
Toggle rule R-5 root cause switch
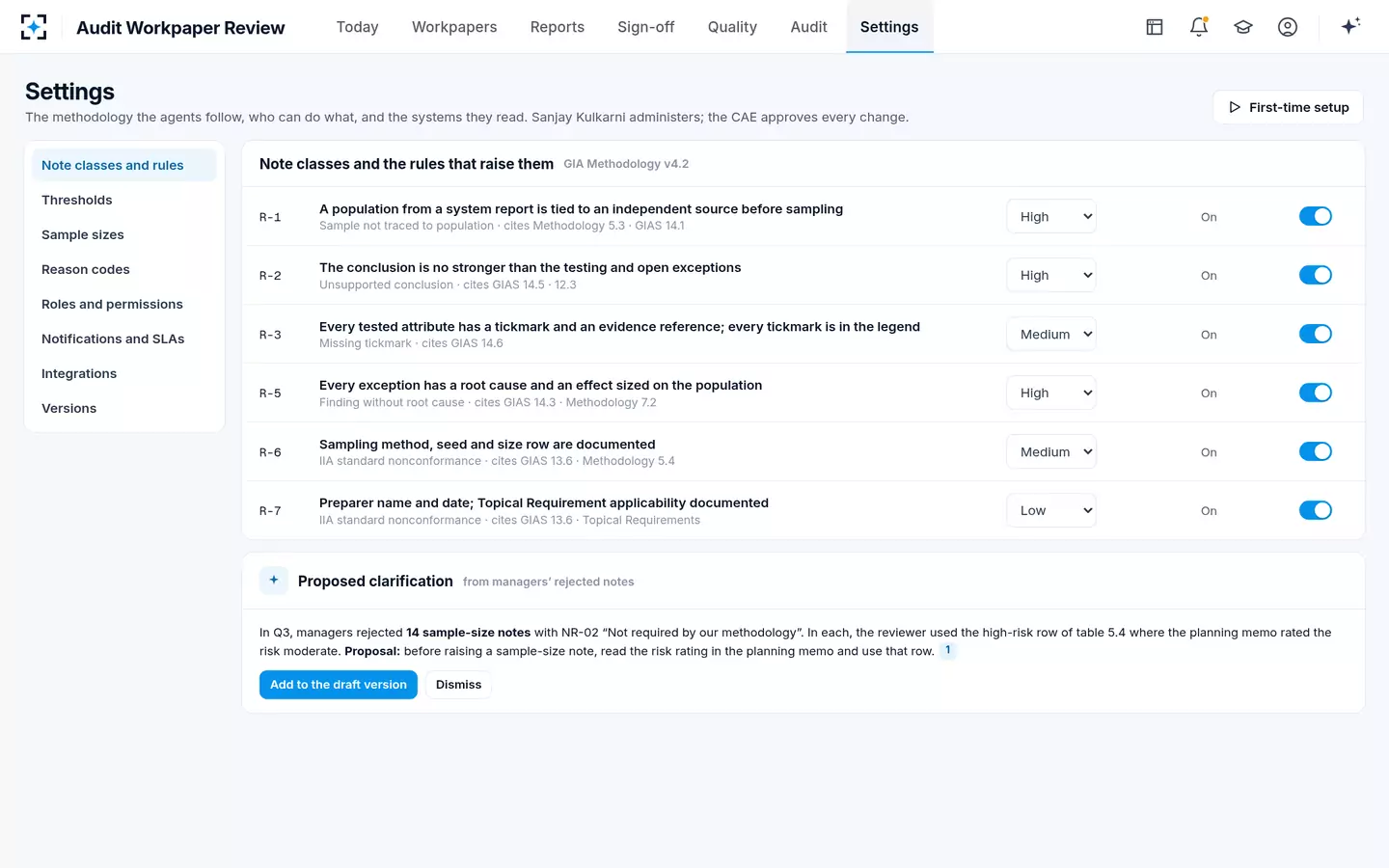1316,393
